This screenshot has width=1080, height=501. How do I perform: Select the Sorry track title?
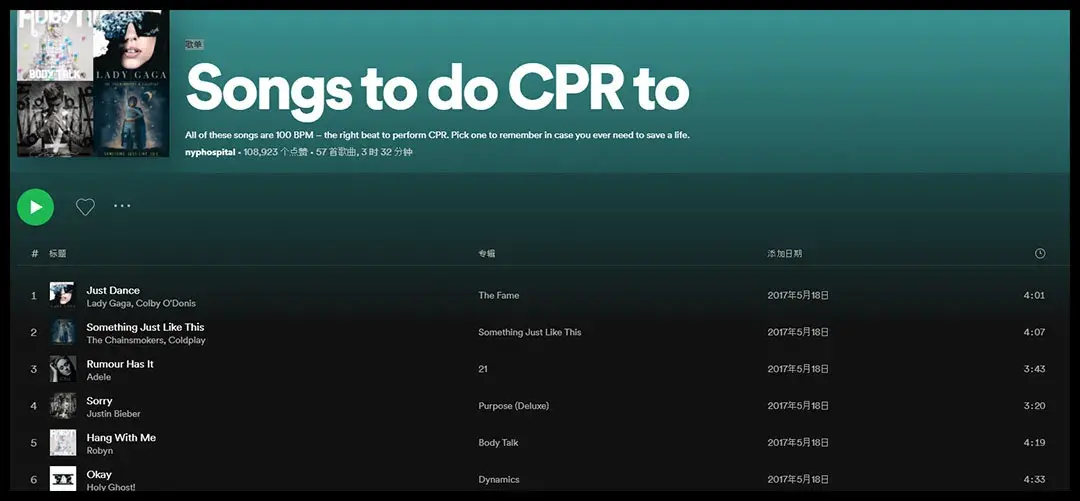(99, 401)
